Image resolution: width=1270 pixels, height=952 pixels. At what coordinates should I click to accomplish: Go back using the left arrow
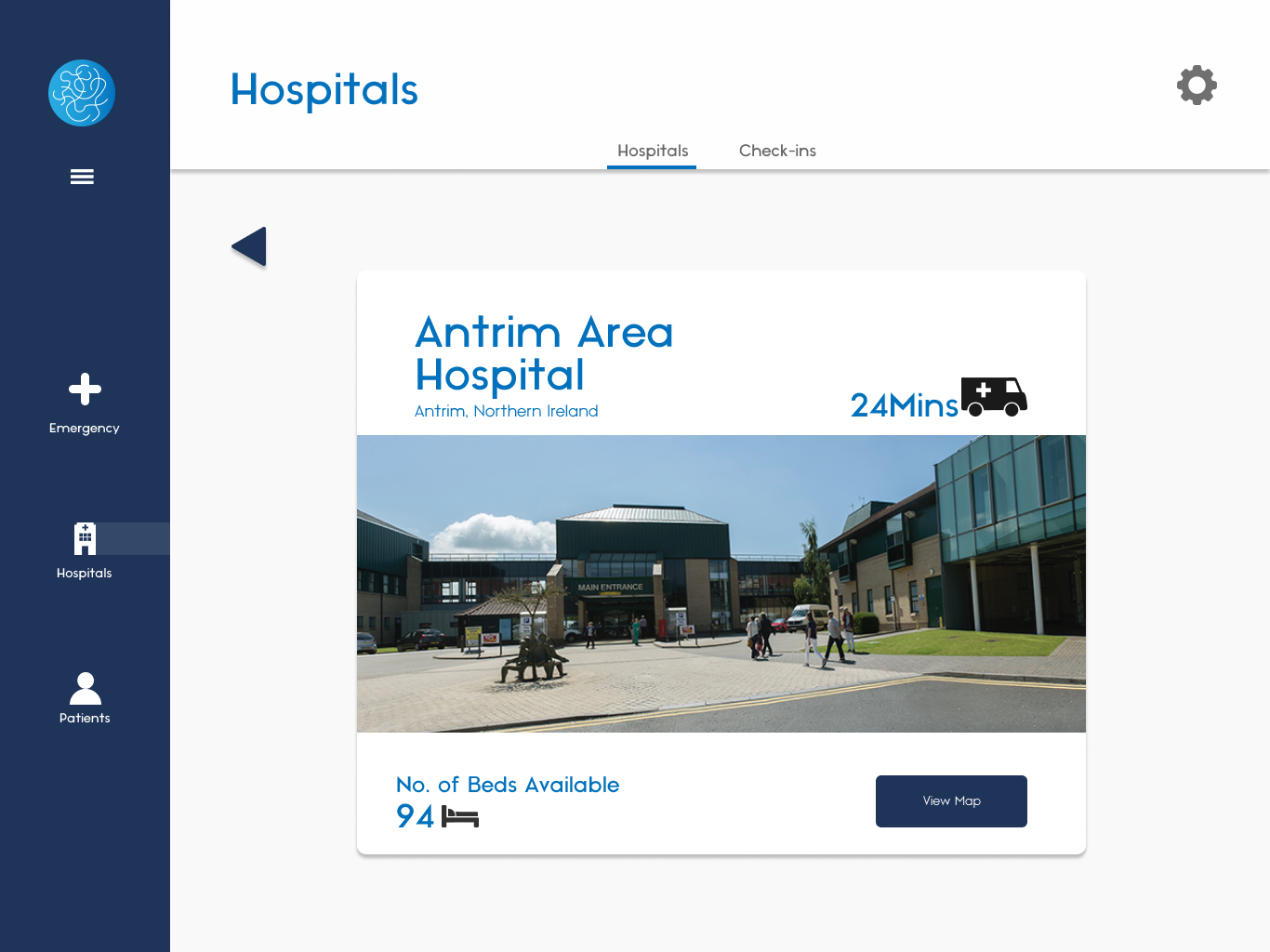(249, 246)
